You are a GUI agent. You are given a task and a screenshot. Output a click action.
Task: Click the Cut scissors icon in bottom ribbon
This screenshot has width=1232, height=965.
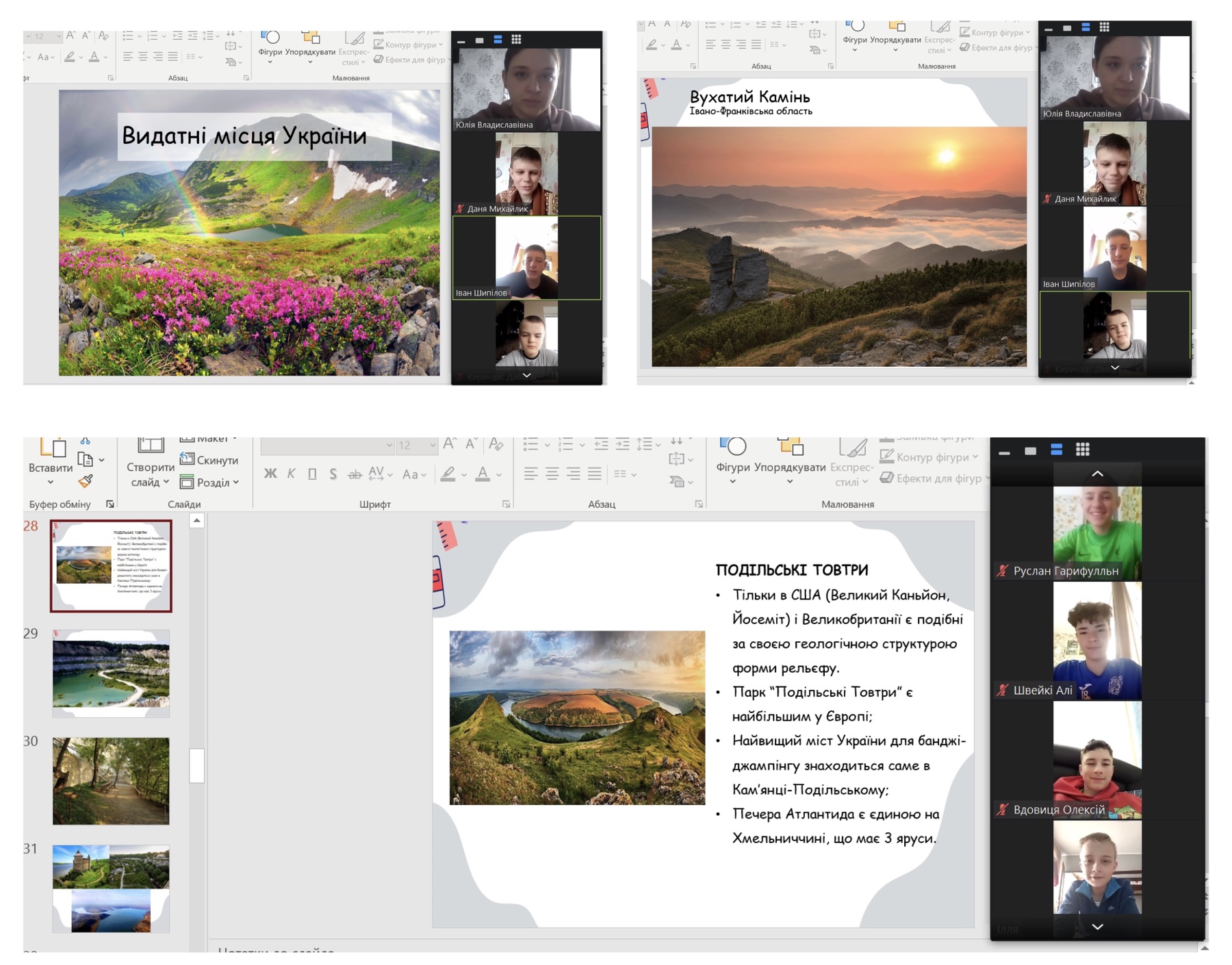click(86, 441)
